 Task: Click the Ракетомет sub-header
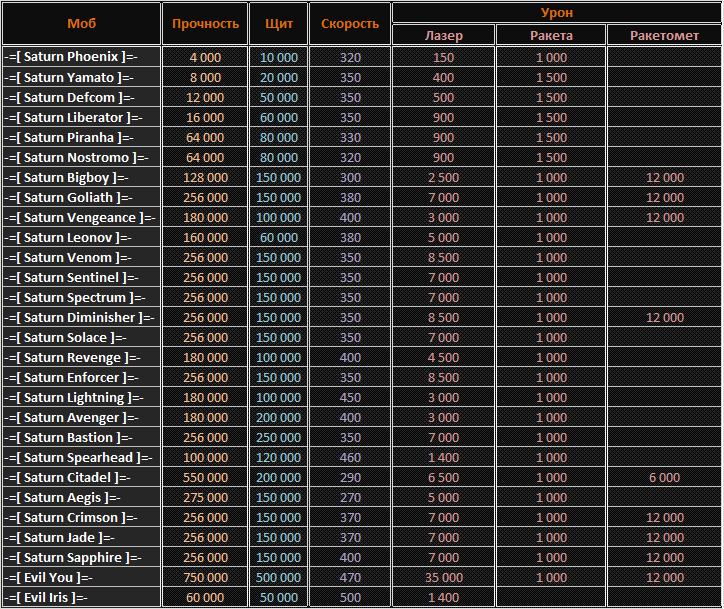click(x=664, y=35)
